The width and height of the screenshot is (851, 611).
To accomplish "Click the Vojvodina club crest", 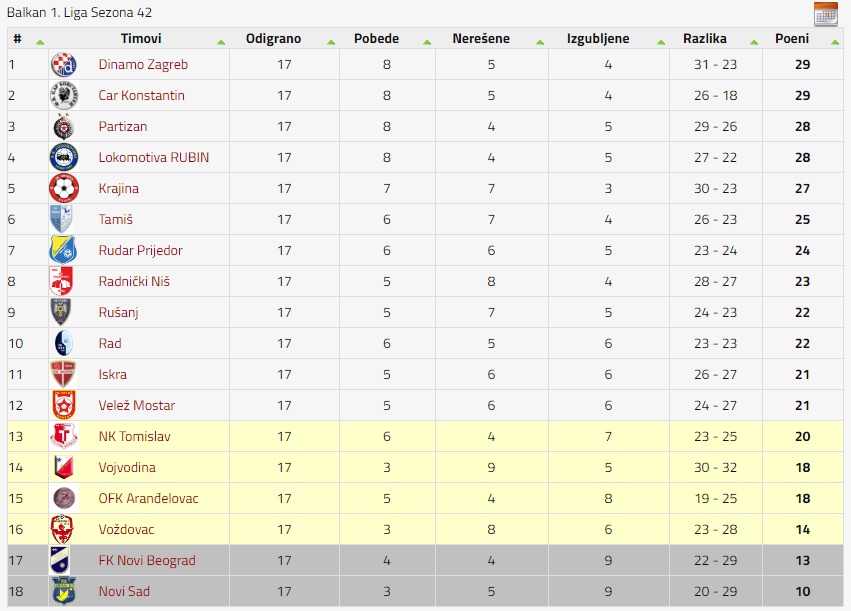I will tap(63, 467).
